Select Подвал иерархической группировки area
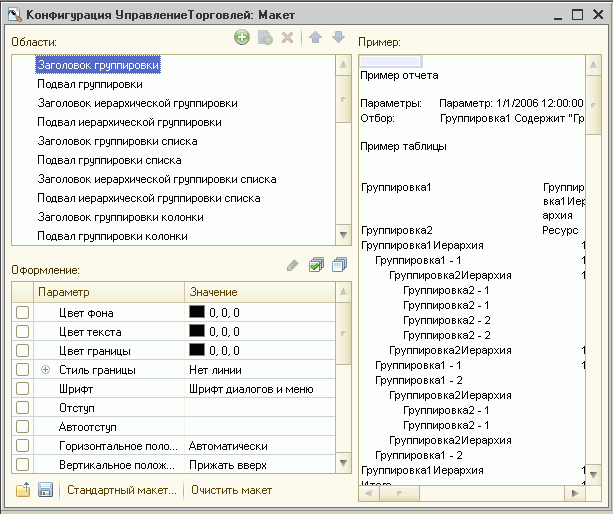 (x=129, y=122)
